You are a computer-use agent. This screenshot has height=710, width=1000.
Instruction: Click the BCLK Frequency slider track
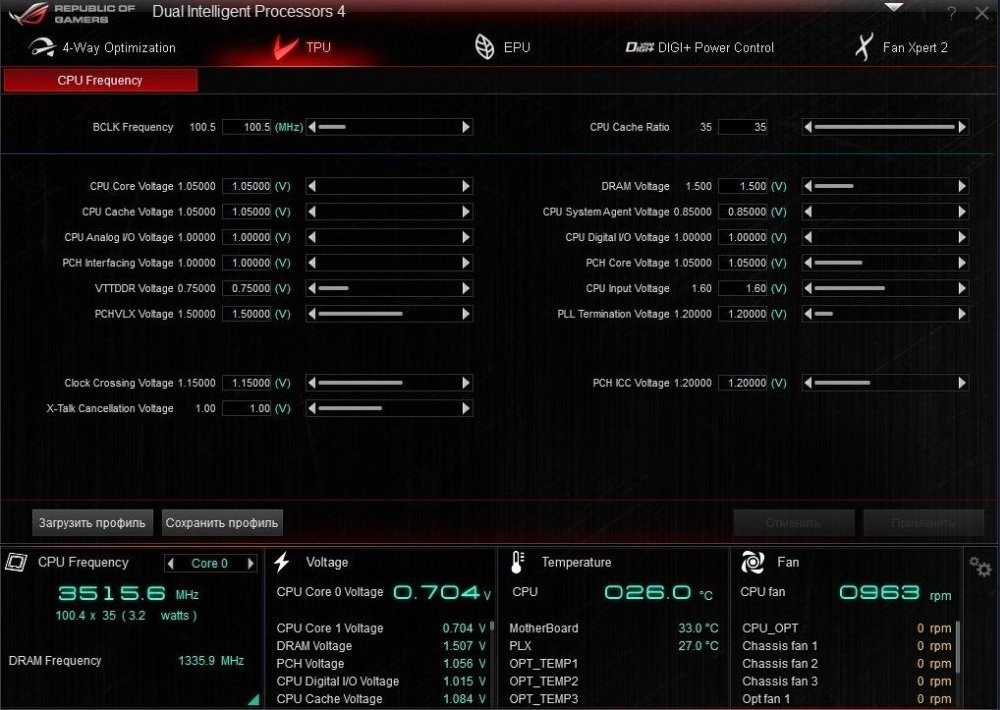[389, 127]
